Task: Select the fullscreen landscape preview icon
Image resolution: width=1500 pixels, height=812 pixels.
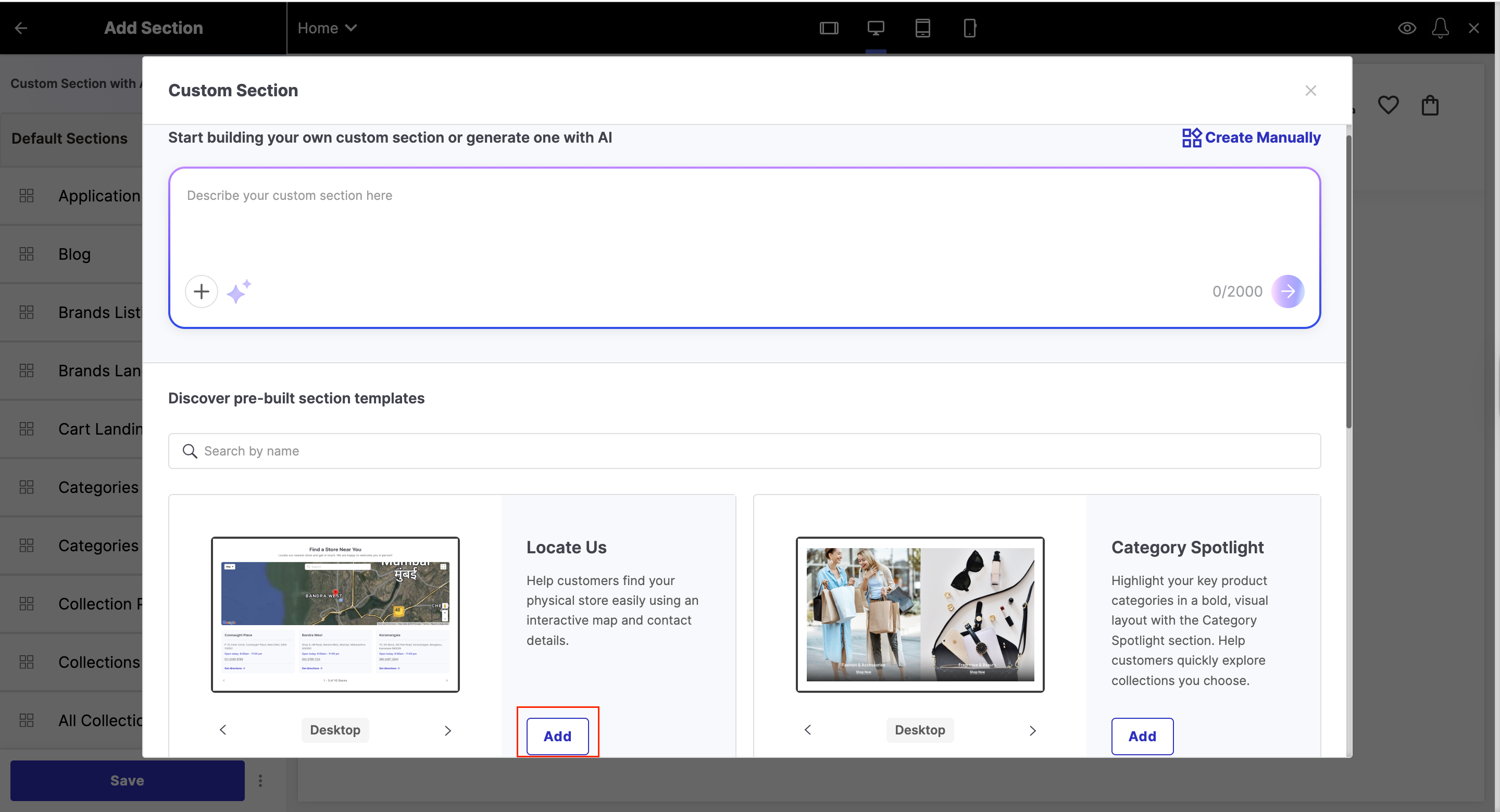Action: [x=829, y=28]
